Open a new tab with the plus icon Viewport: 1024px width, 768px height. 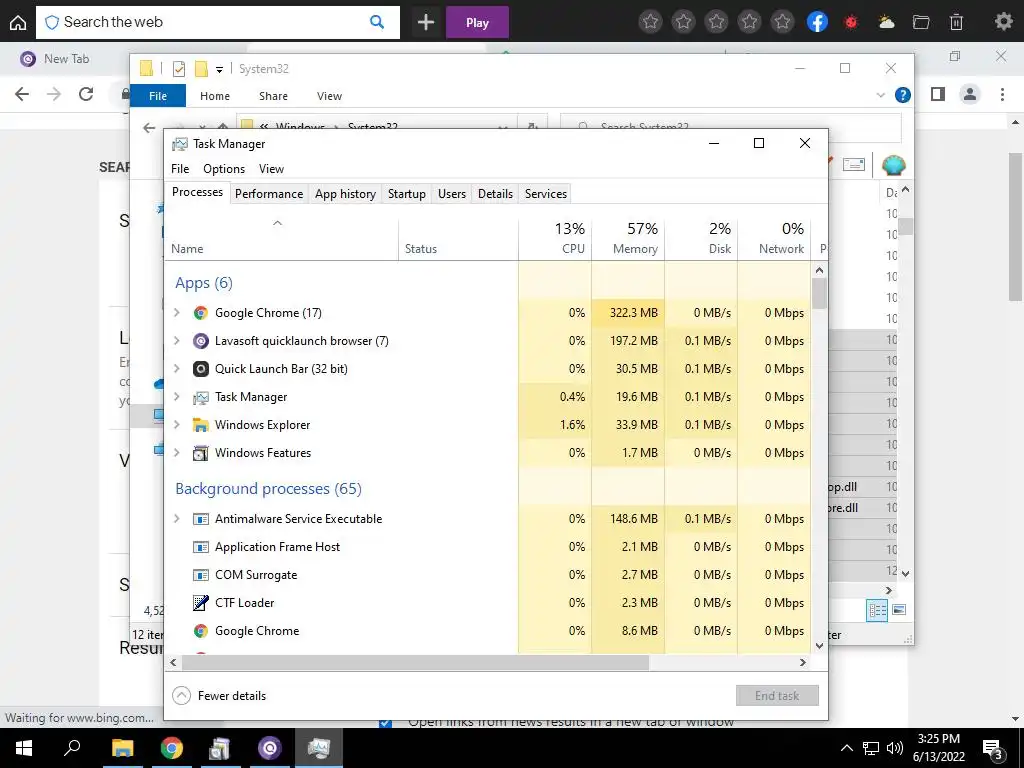coord(426,22)
